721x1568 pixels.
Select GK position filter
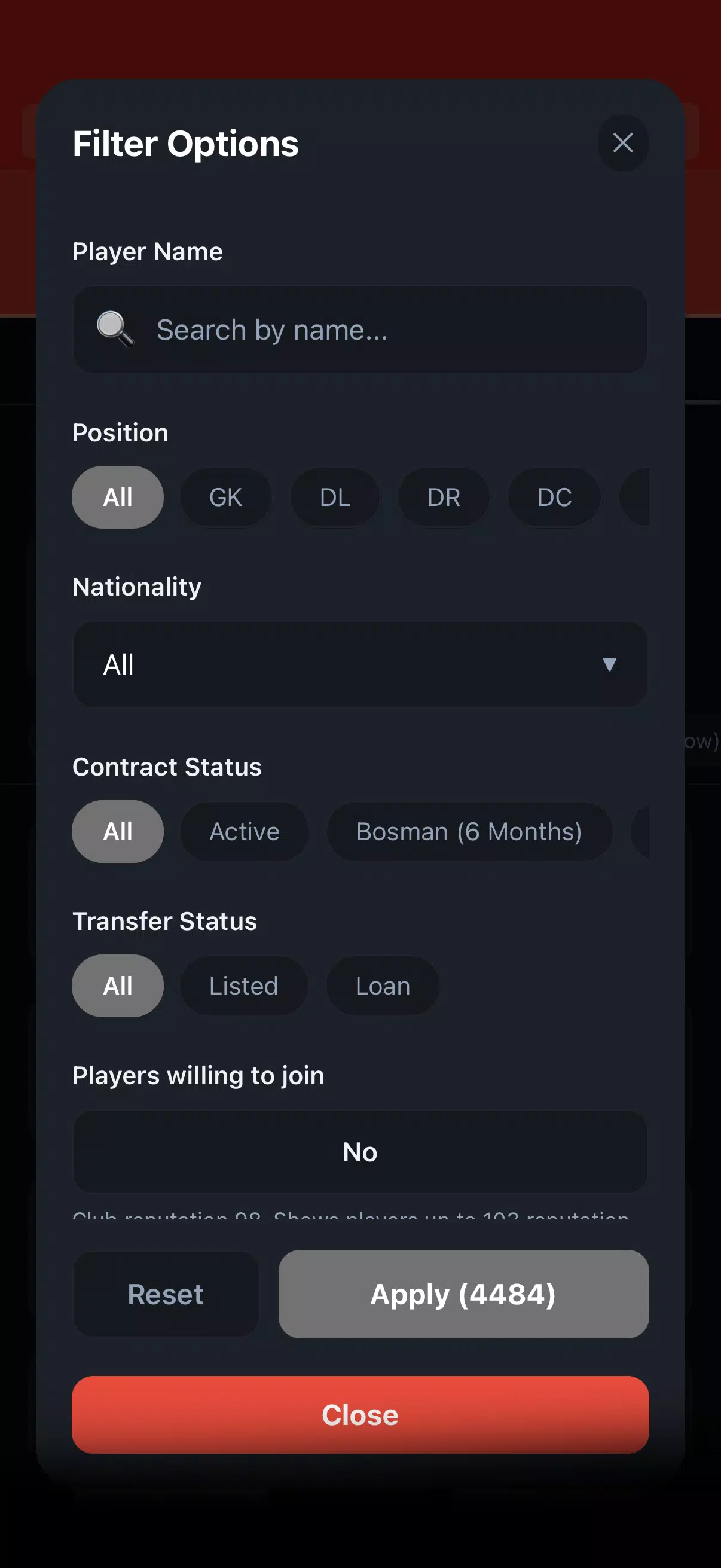point(226,498)
